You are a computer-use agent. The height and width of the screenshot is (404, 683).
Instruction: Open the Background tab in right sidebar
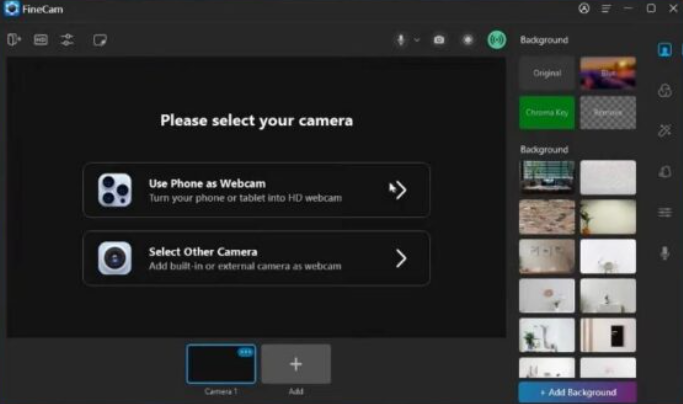pos(665,50)
